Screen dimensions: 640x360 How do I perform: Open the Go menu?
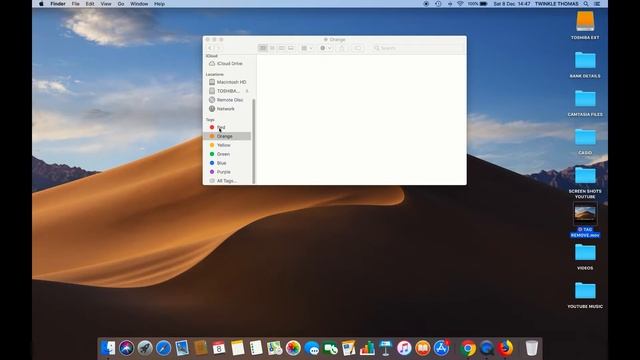click(121, 4)
